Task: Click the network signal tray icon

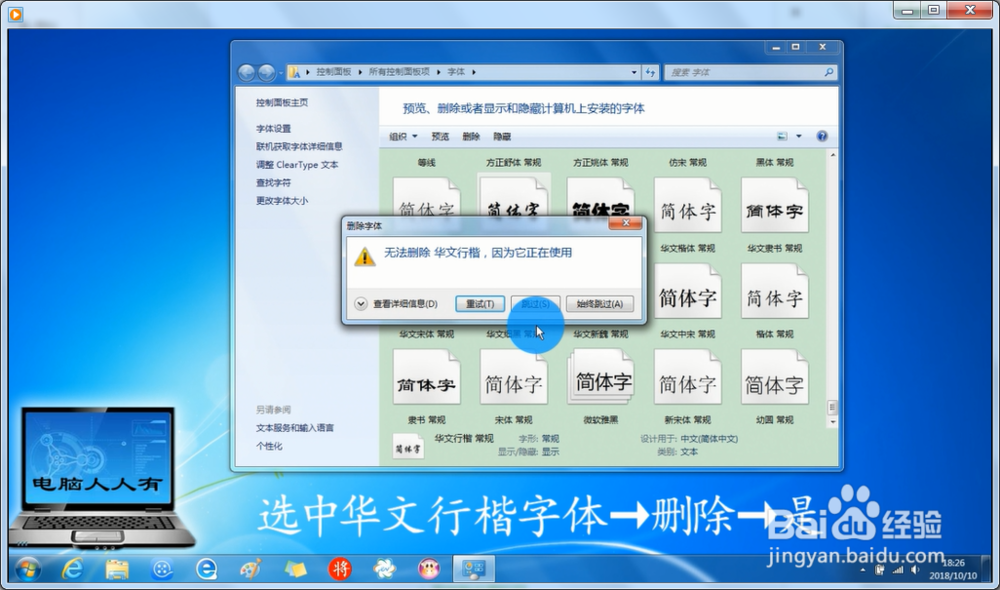Action: point(898,570)
